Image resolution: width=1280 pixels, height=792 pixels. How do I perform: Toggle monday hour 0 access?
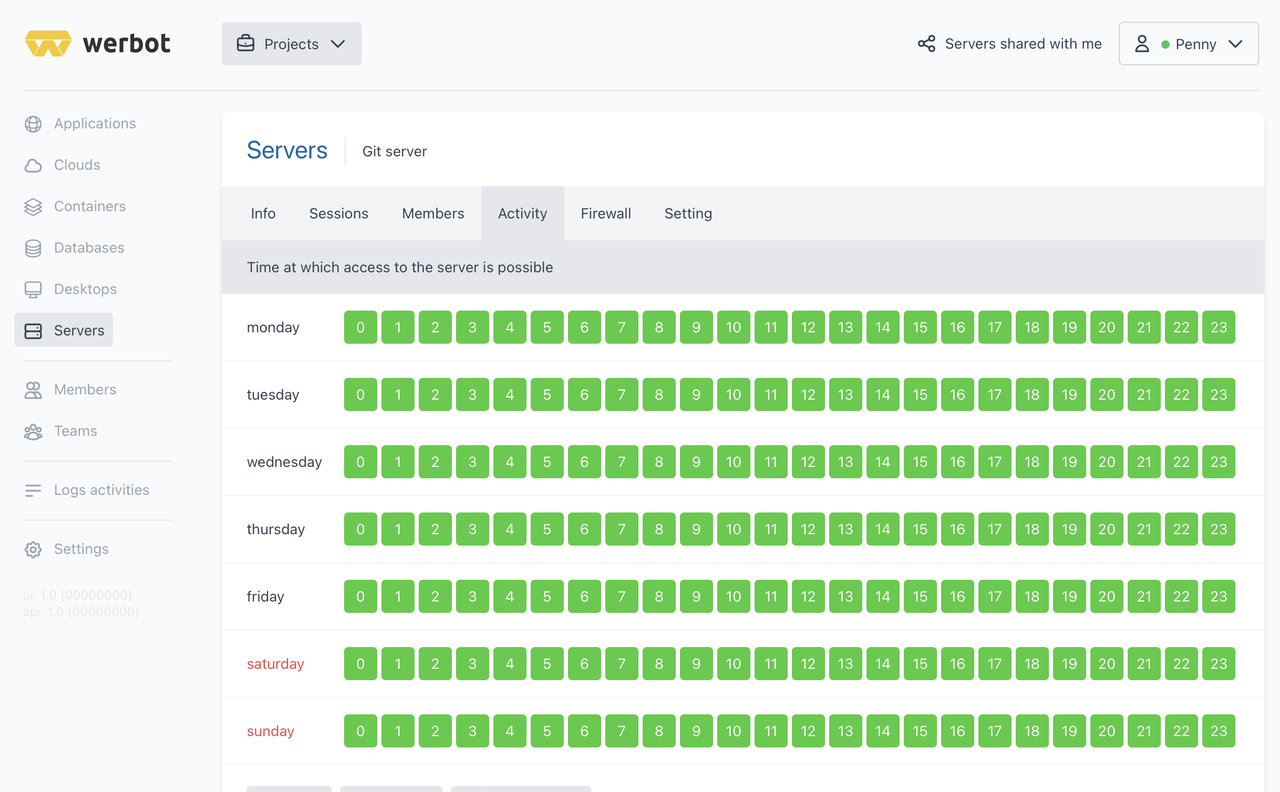coord(361,328)
